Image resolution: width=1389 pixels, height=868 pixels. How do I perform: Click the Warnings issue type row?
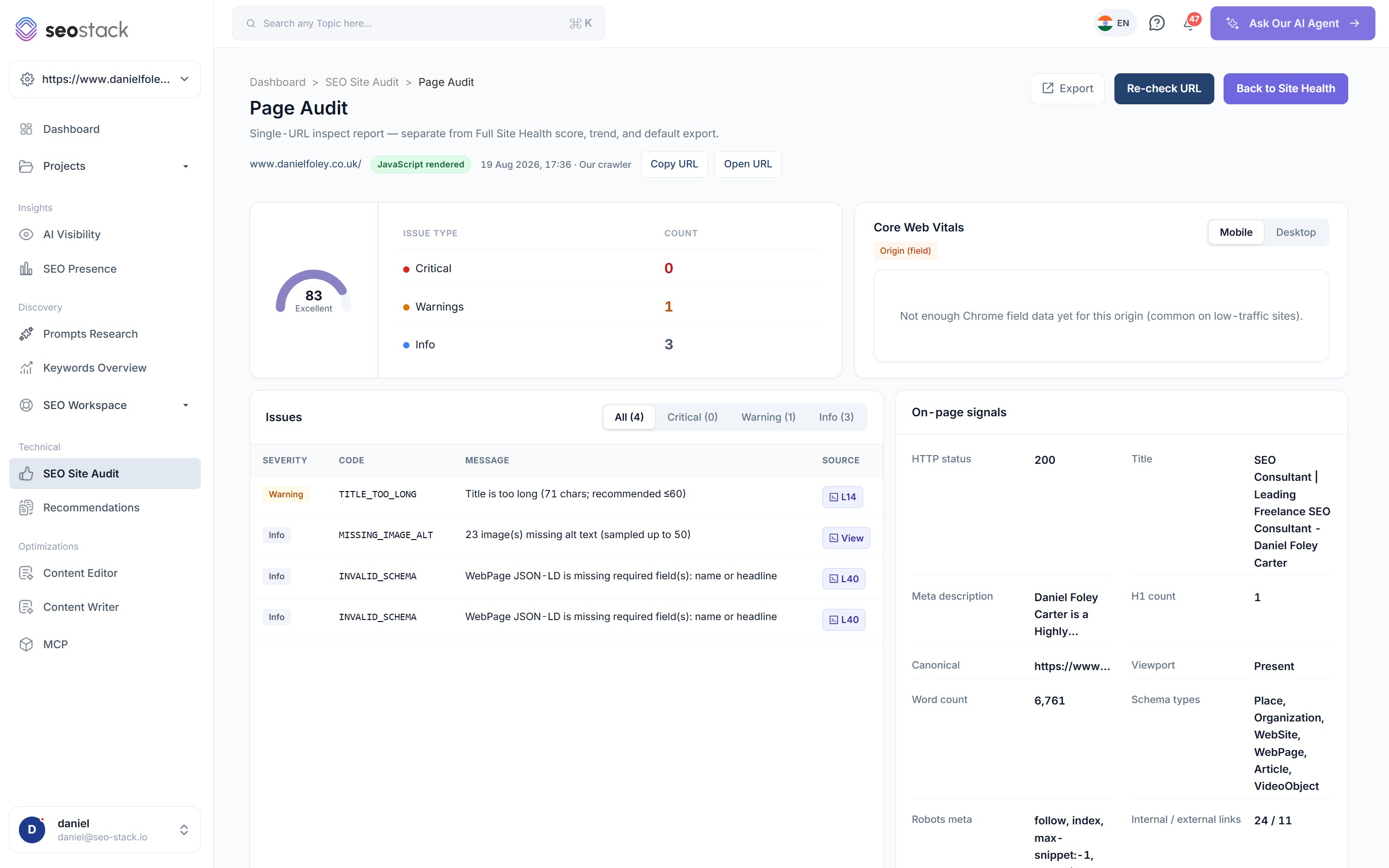609,307
